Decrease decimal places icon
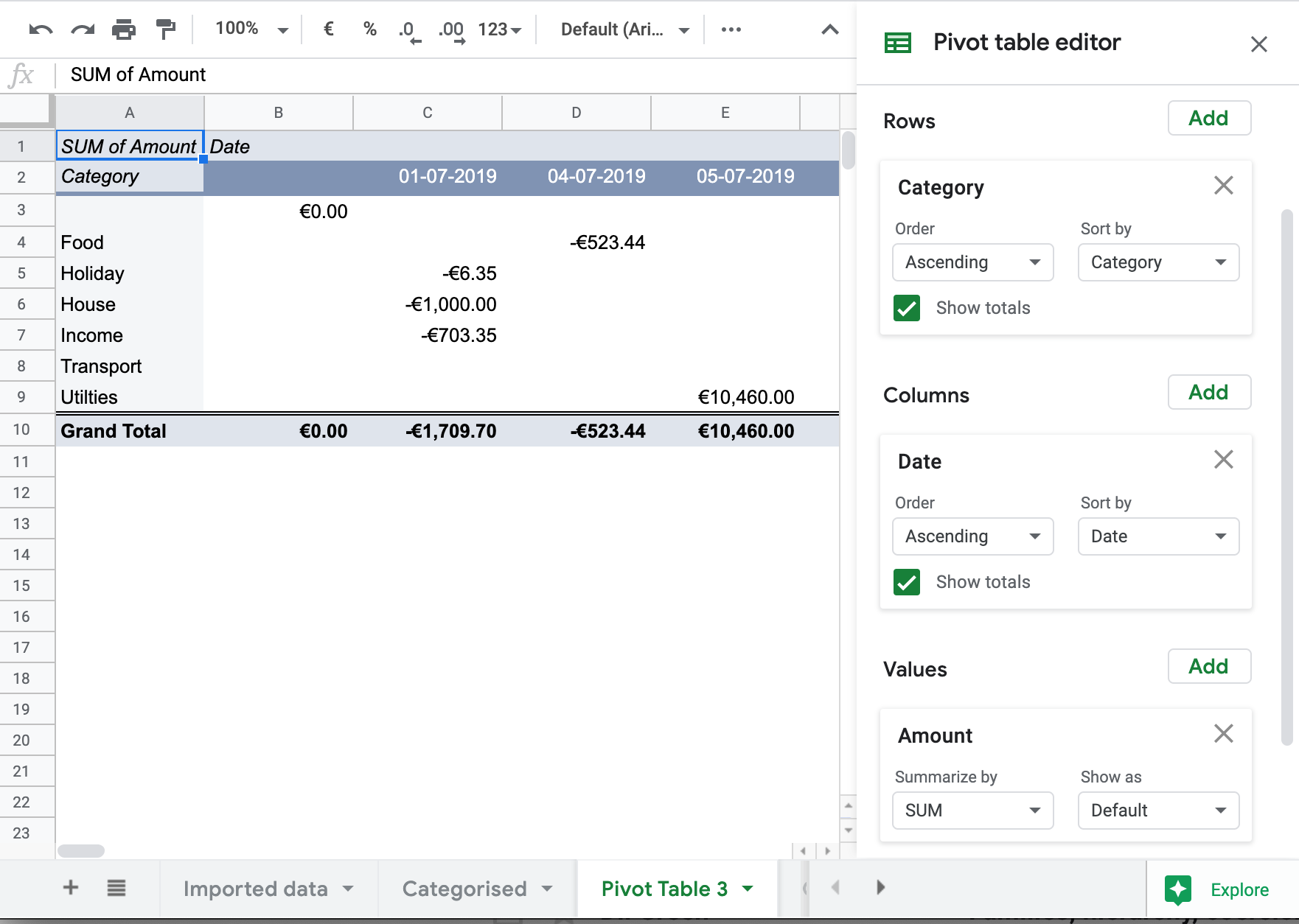The height and width of the screenshot is (924, 1299). tap(406, 29)
